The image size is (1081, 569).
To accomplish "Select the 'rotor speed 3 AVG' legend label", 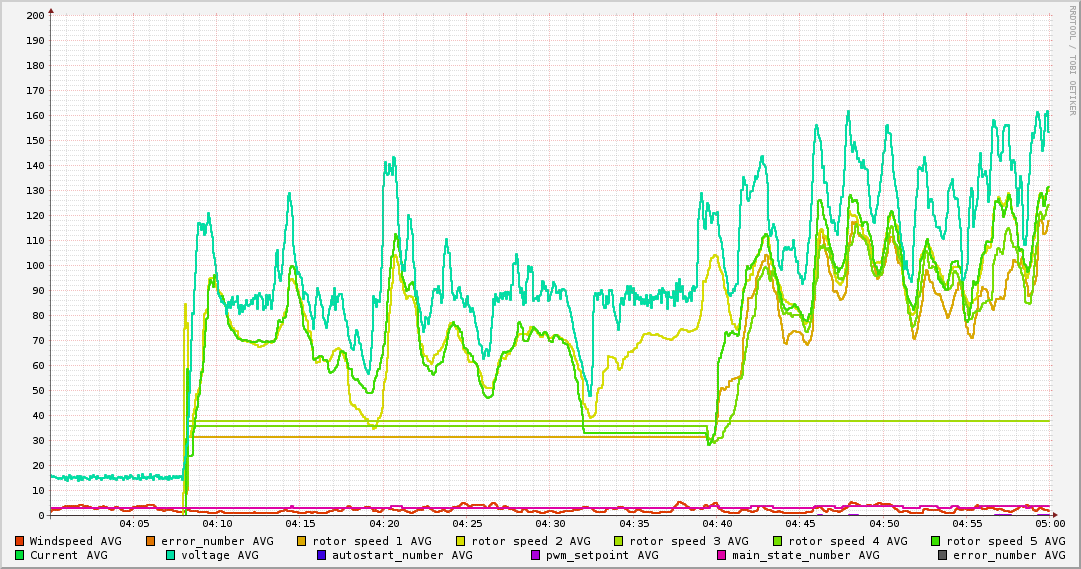I will point(689,541).
